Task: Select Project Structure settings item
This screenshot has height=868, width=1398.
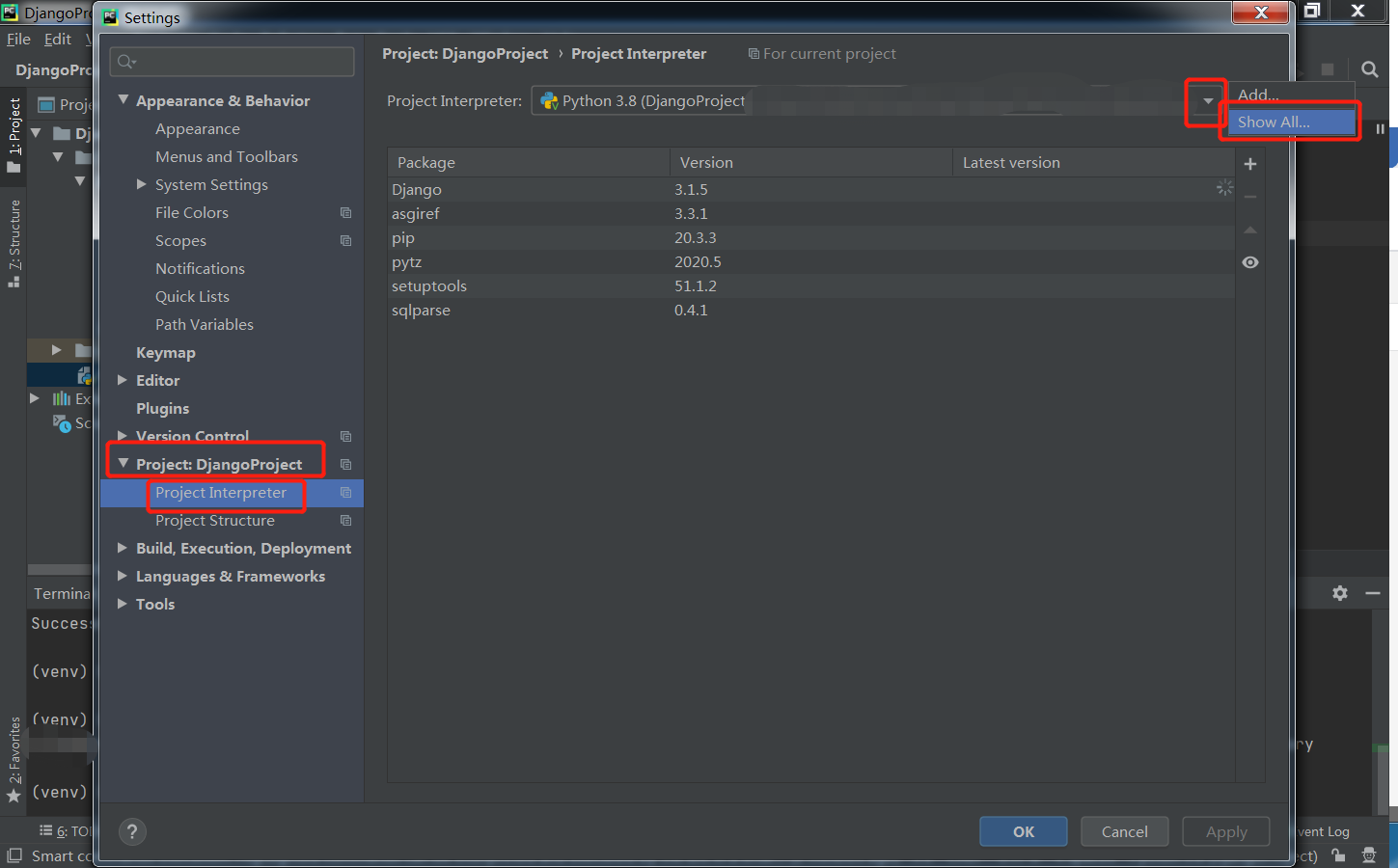Action: tap(215, 520)
